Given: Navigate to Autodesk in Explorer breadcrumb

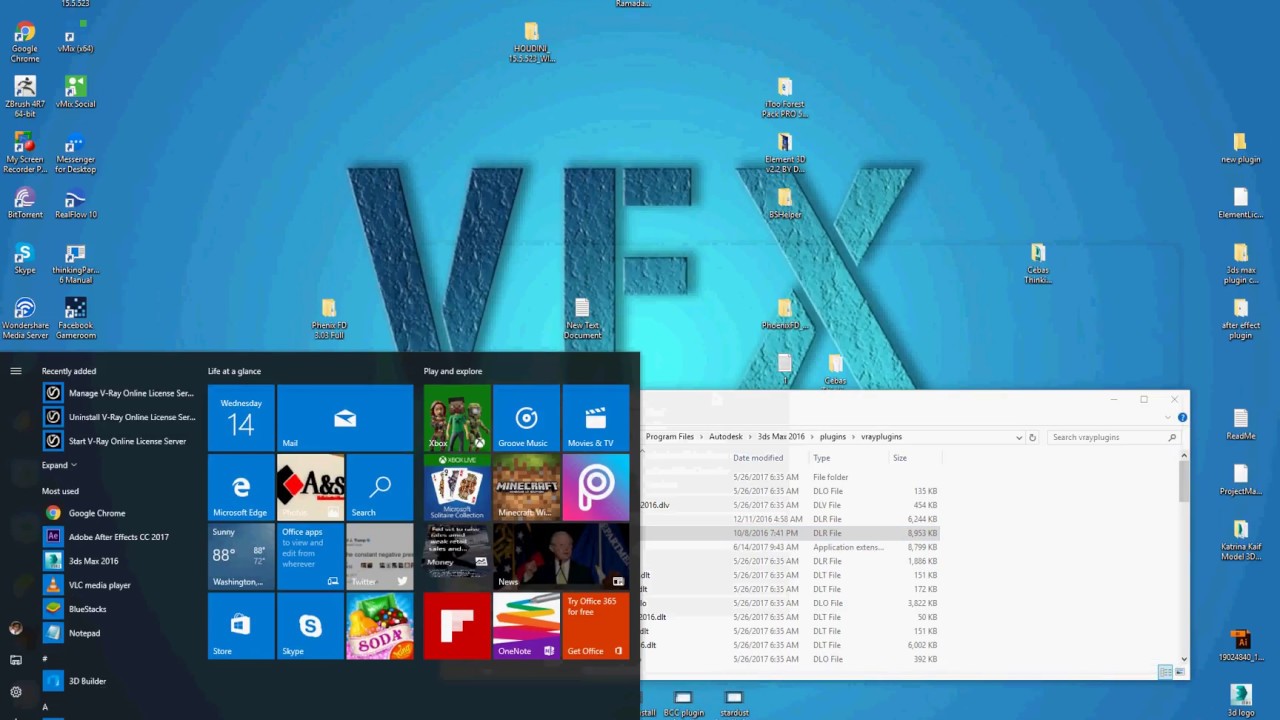Looking at the screenshot, I should pyautogui.click(x=727, y=437).
